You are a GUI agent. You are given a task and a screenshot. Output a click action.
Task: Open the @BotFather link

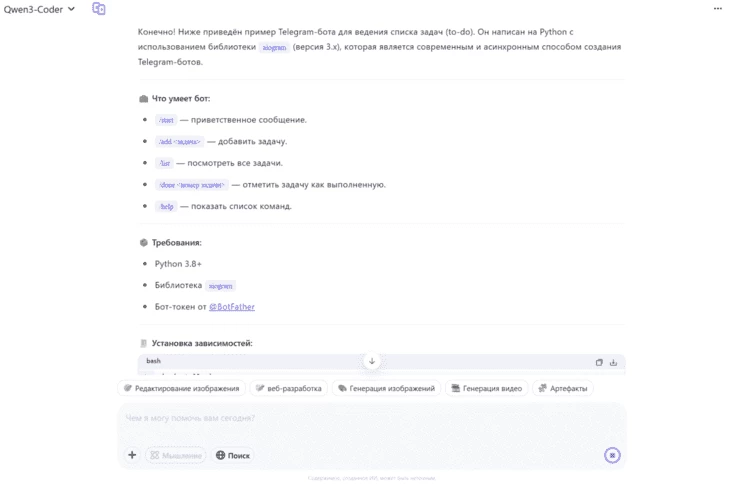click(232, 307)
